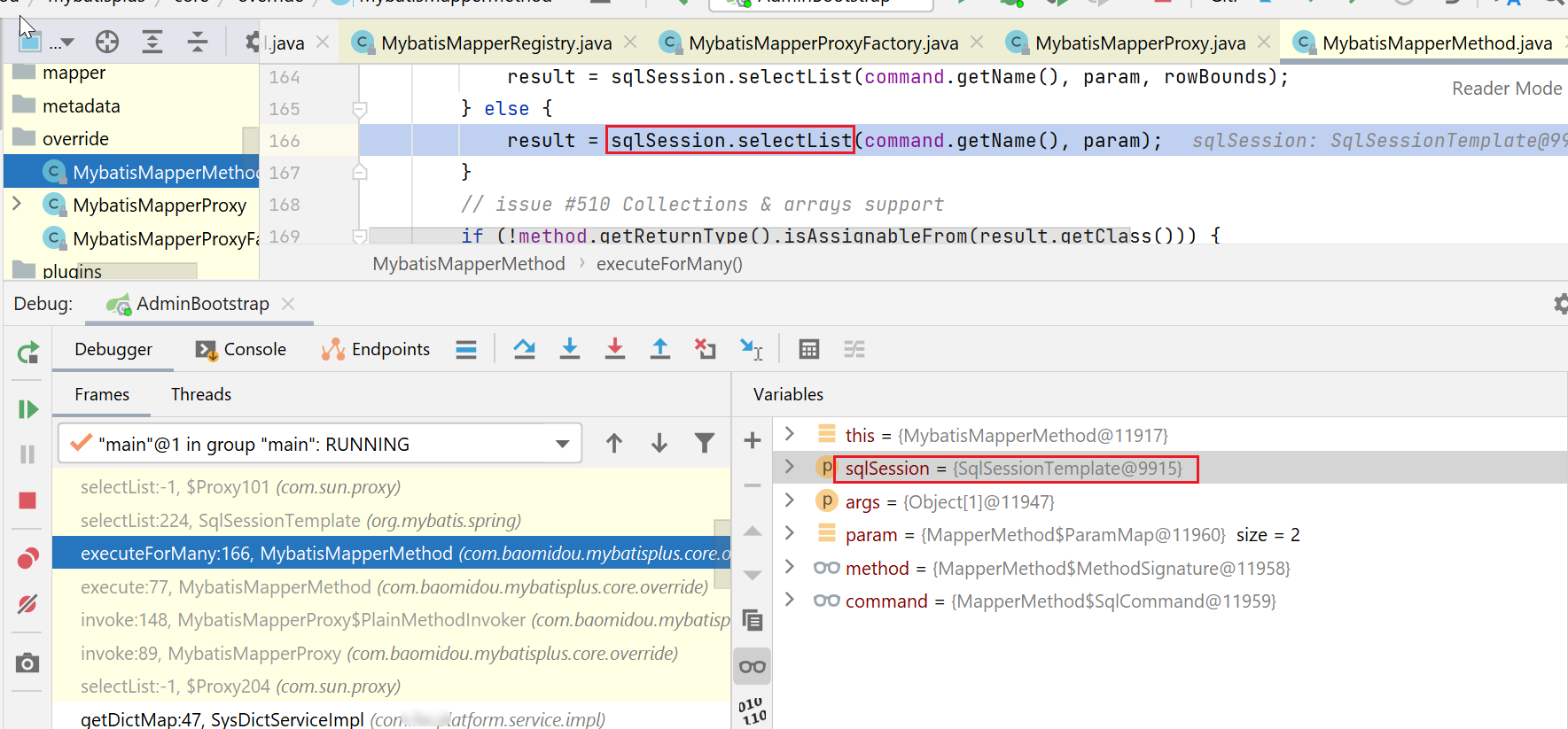
Task: Step Over with the blue arrow icon
Action: click(525, 349)
